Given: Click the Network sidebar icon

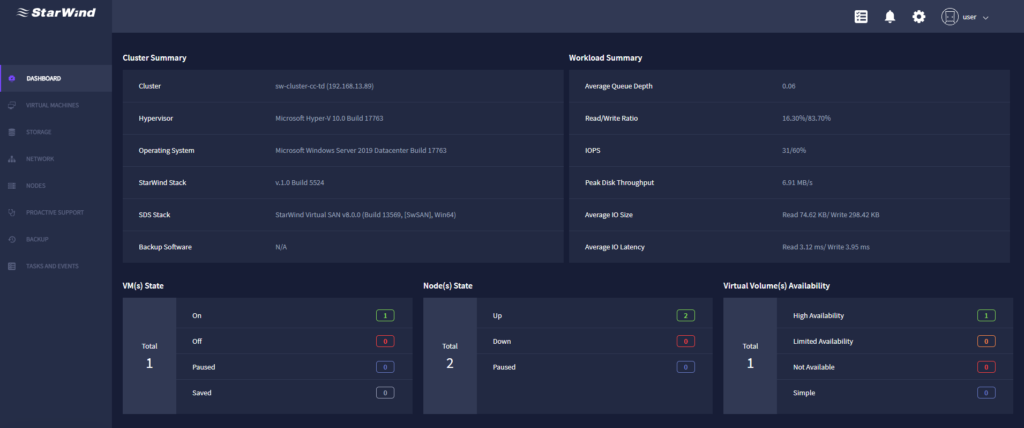Looking at the screenshot, I should click(12, 159).
